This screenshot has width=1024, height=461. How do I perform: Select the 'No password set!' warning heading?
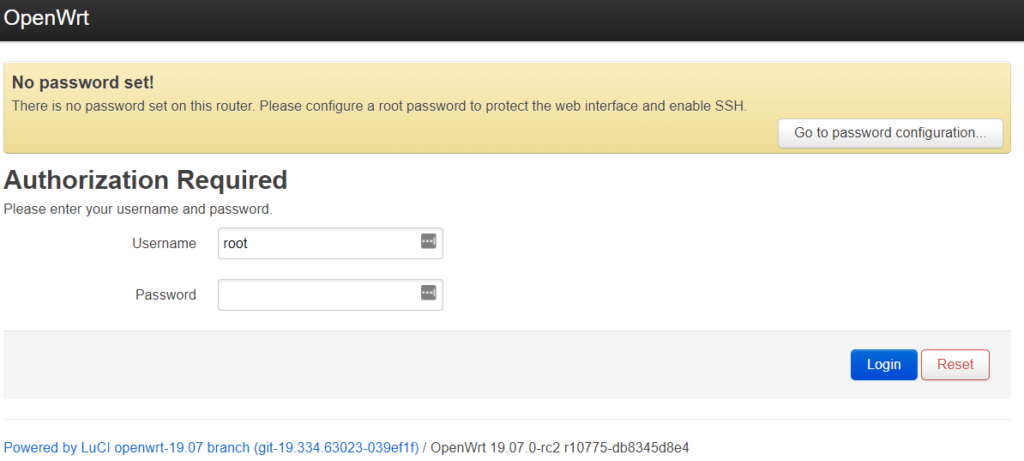[83, 83]
